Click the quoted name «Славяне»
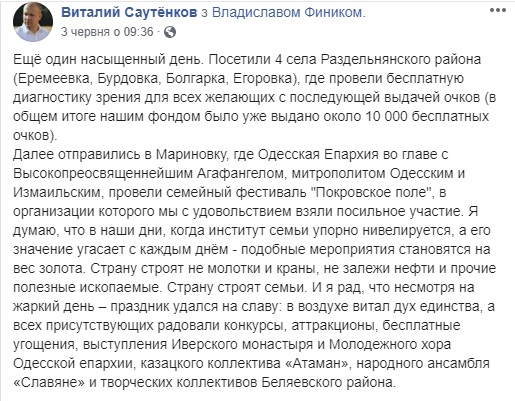515x401 pixels. coord(49,383)
